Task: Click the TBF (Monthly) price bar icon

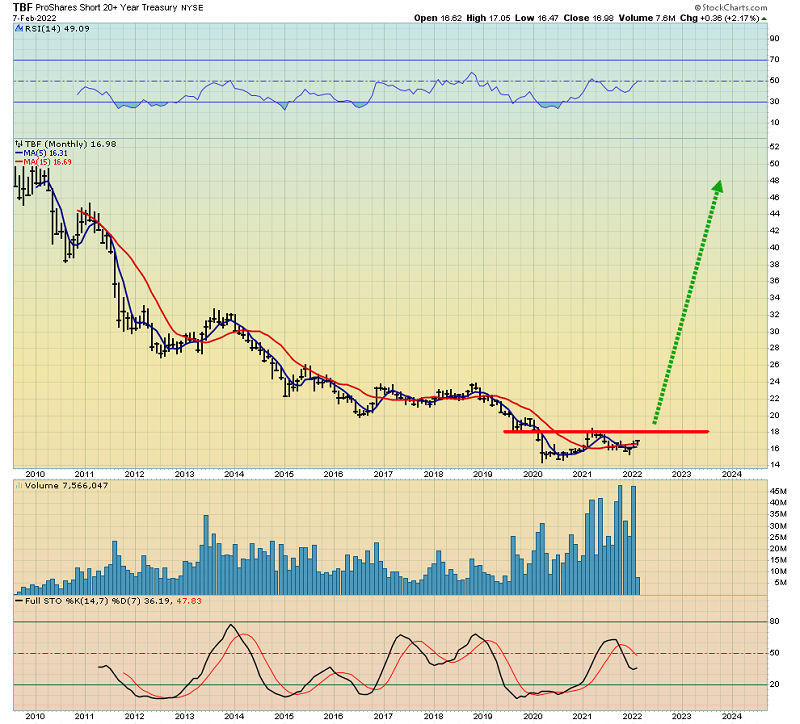Action: pyautogui.click(x=17, y=144)
